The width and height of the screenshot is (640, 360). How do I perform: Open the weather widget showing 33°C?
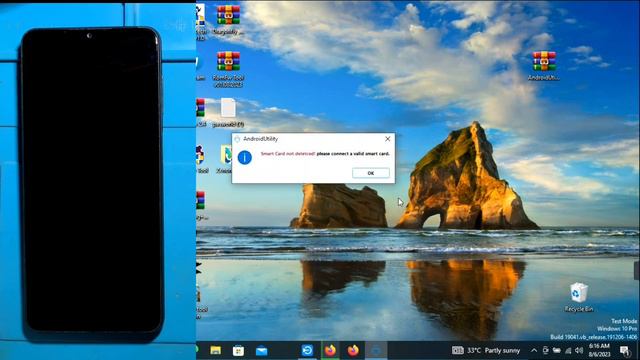[x=486, y=350]
